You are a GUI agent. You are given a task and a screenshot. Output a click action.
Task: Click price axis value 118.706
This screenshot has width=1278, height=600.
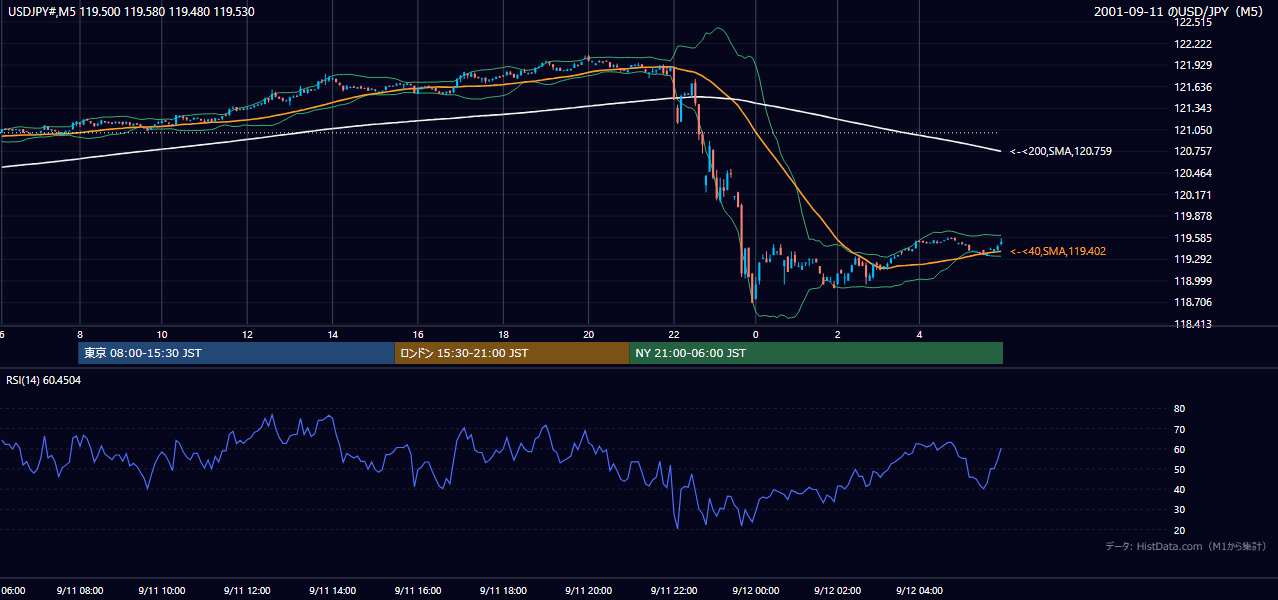pos(1194,302)
